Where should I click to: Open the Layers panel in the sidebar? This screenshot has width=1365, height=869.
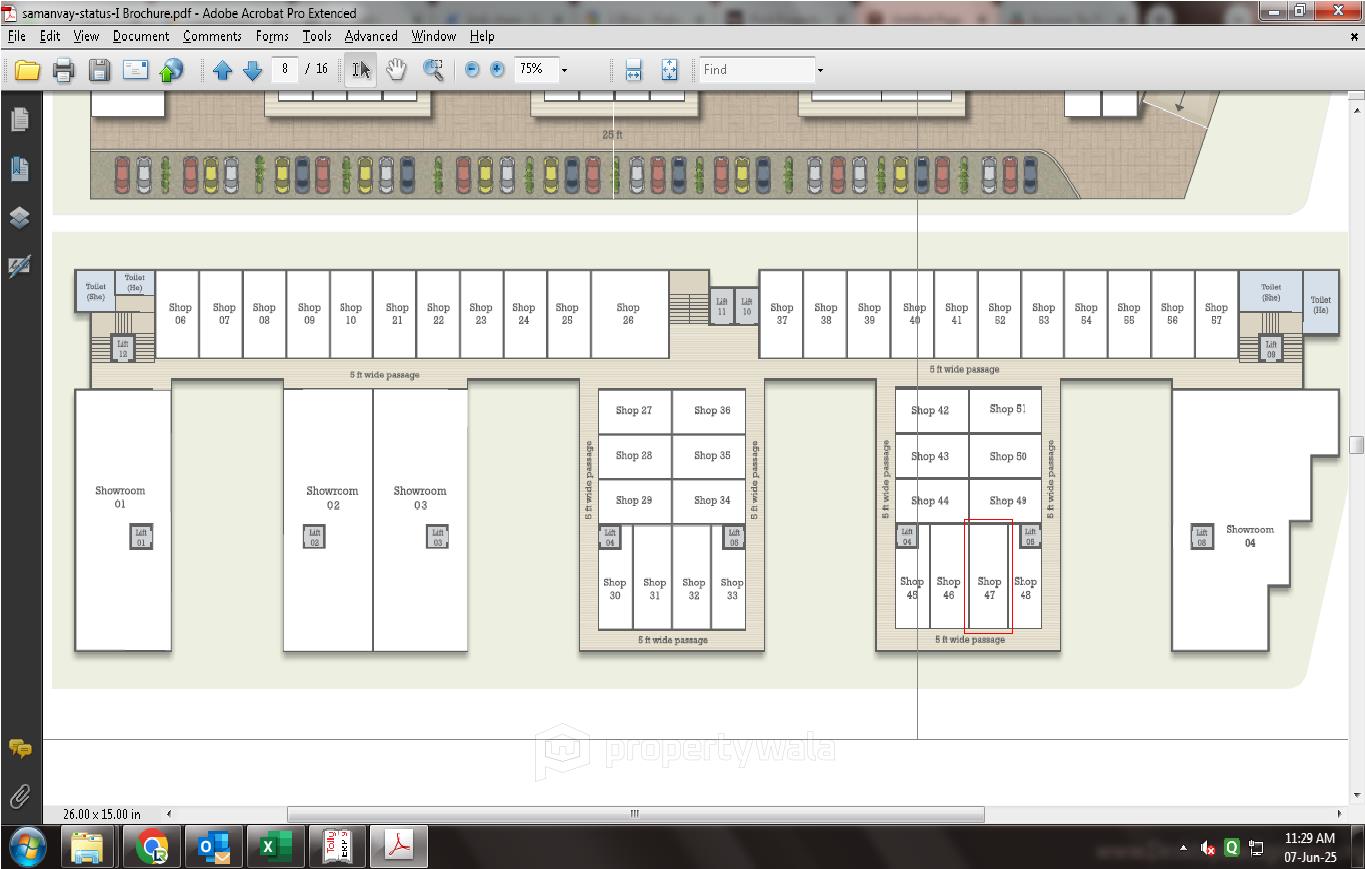click(19, 217)
